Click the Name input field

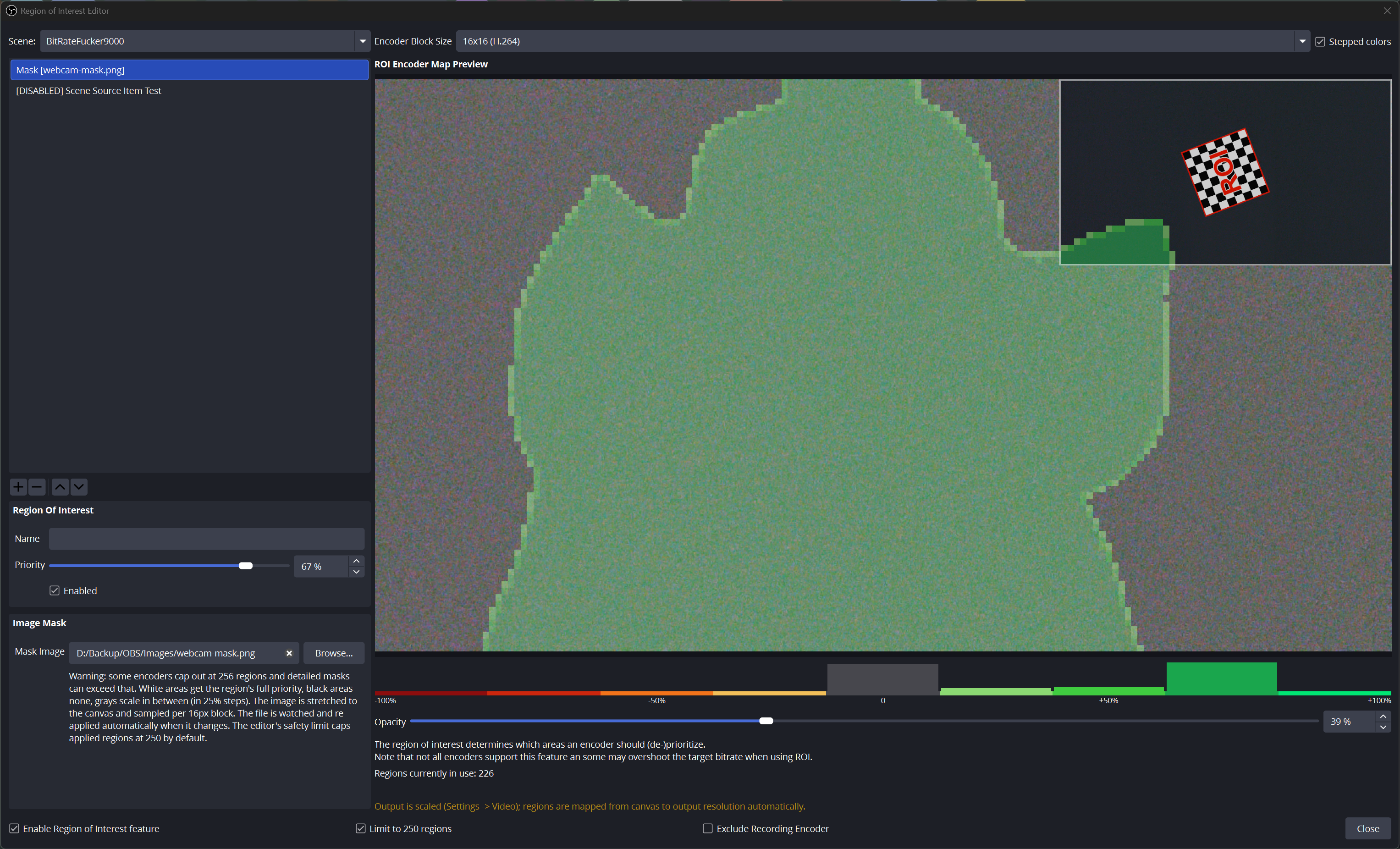[x=207, y=539]
